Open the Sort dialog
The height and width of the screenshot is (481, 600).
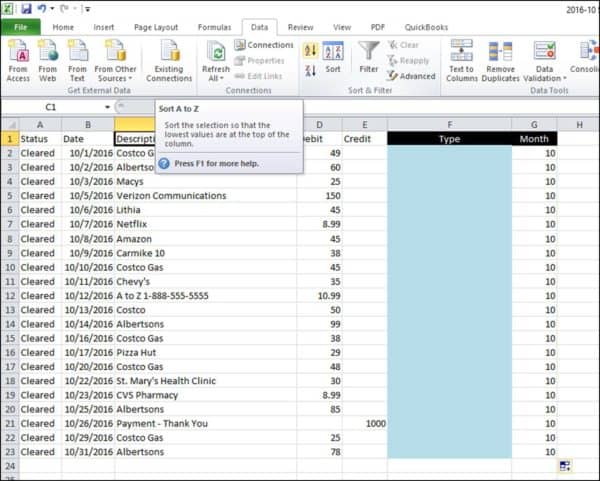click(x=333, y=57)
